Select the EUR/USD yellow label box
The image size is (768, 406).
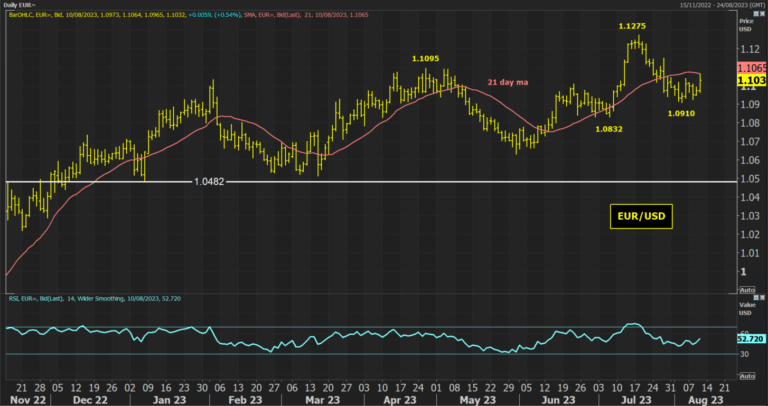641,216
